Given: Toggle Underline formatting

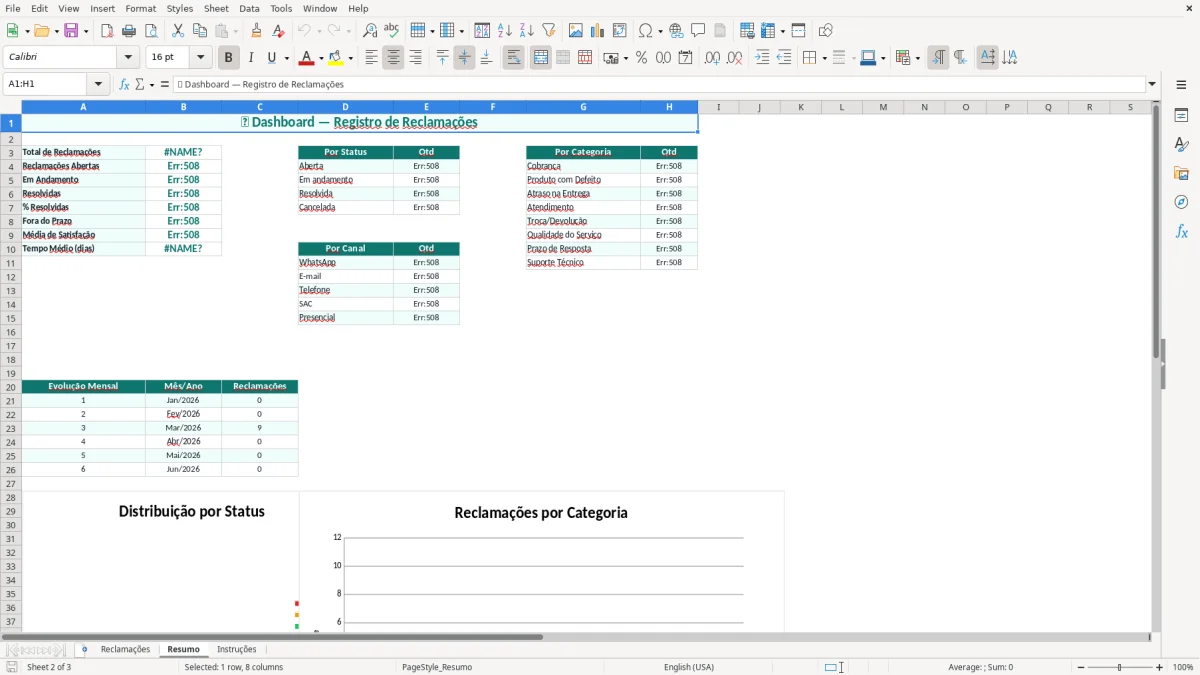Looking at the screenshot, I should pos(272,58).
